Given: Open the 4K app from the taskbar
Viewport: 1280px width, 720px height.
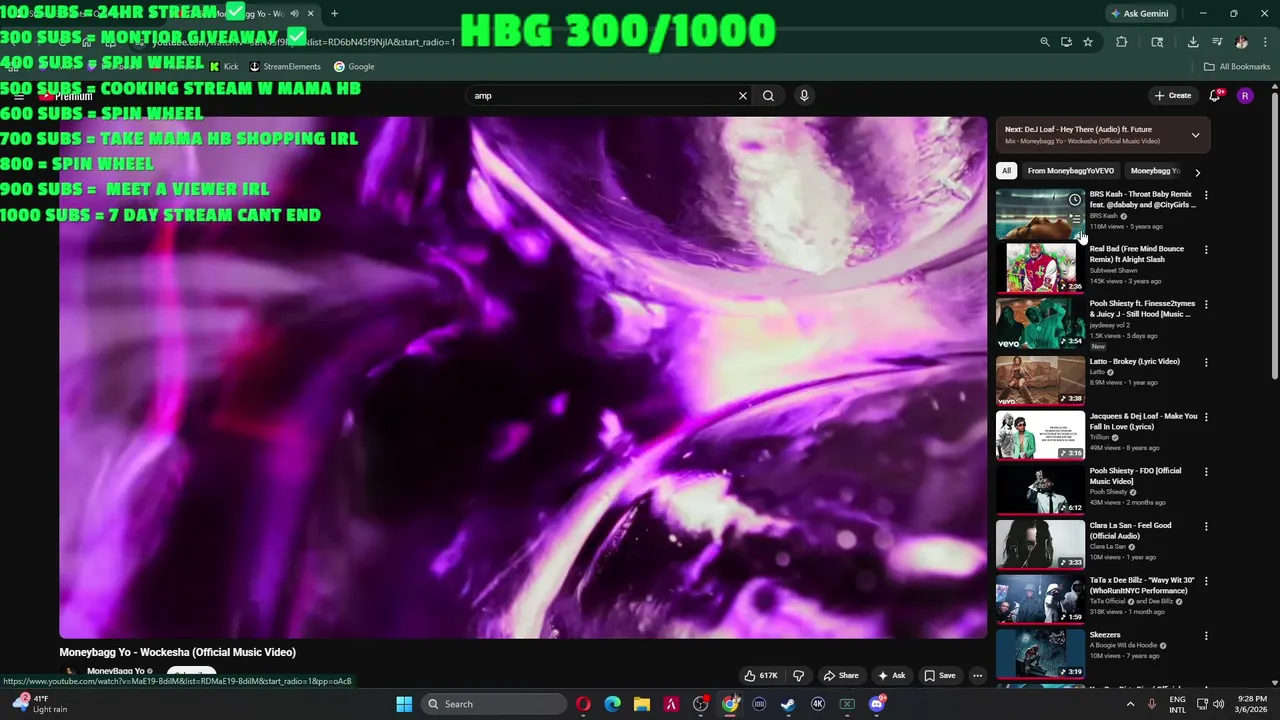Looking at the screenshot, I should click(x=818, y=704).
